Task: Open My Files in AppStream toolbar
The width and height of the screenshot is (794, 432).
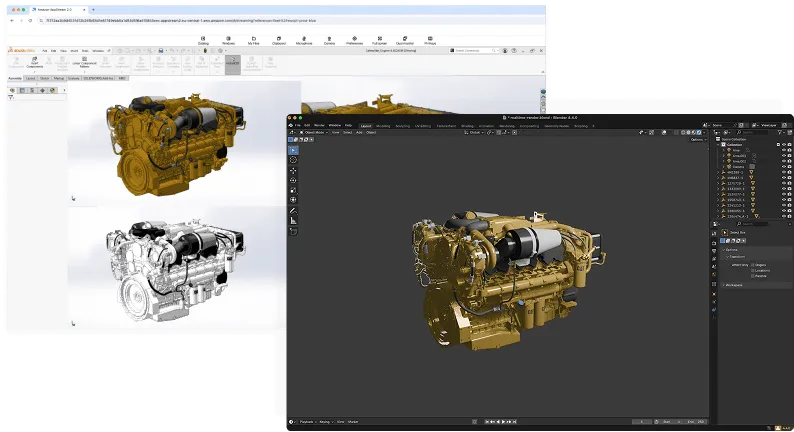Action: click(x=253, y=40)
